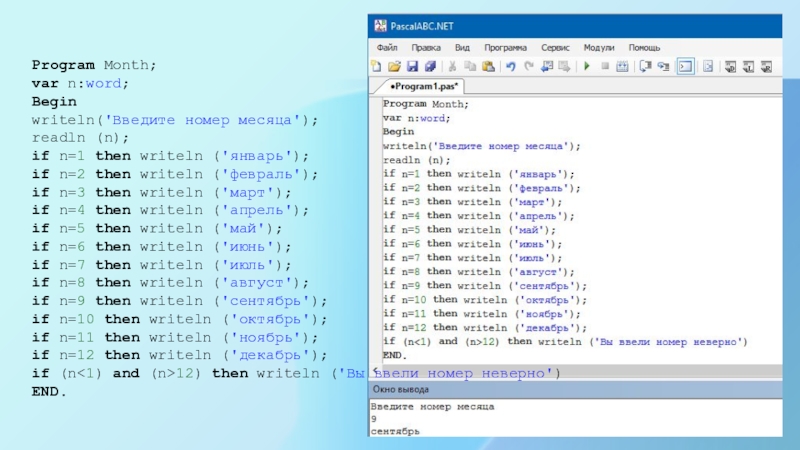This screenshot has width=800, height=450.
Task: Click editor line 'if n=9' with 'сентябрь'
Action: 485,286
